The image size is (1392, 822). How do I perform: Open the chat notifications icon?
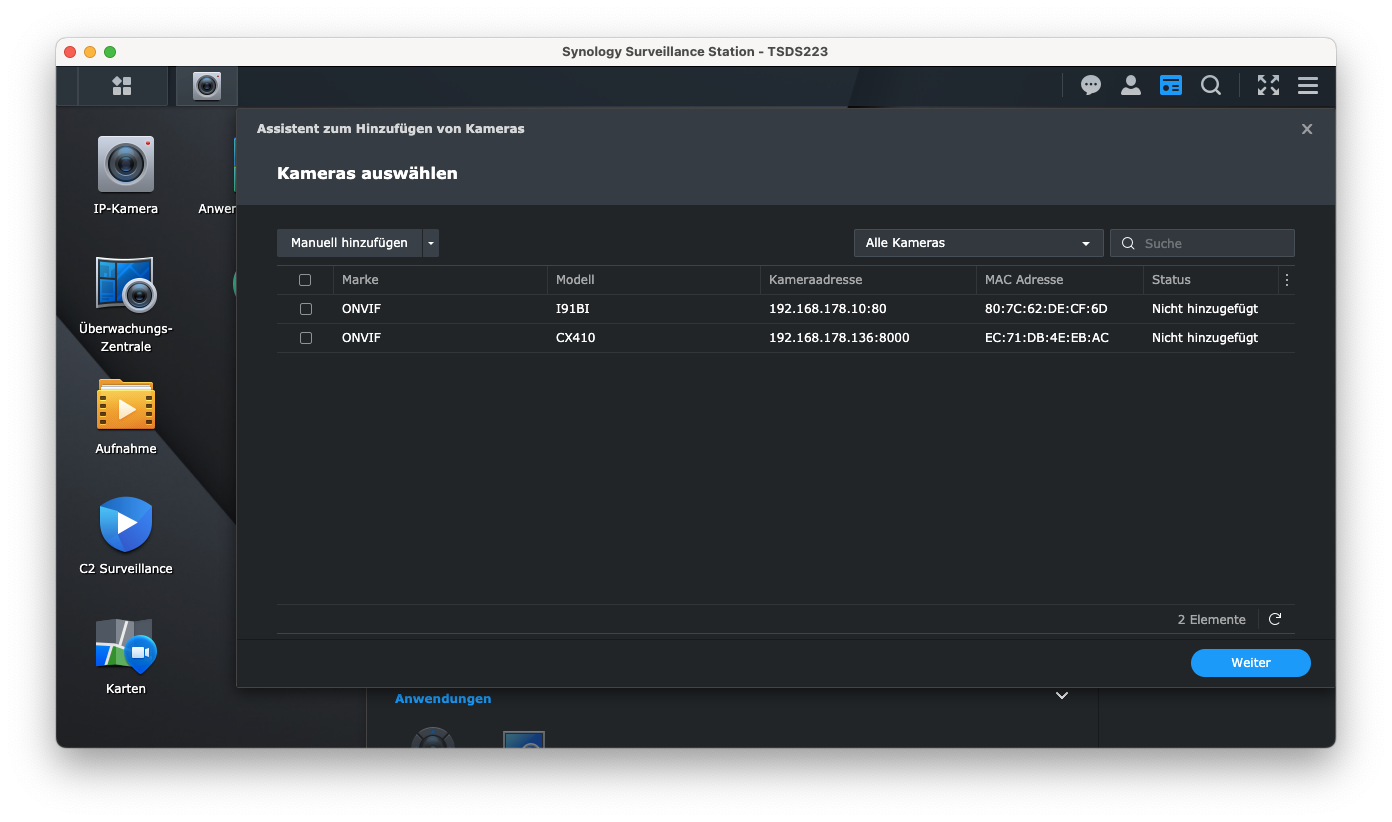(x=1091, y=86)
